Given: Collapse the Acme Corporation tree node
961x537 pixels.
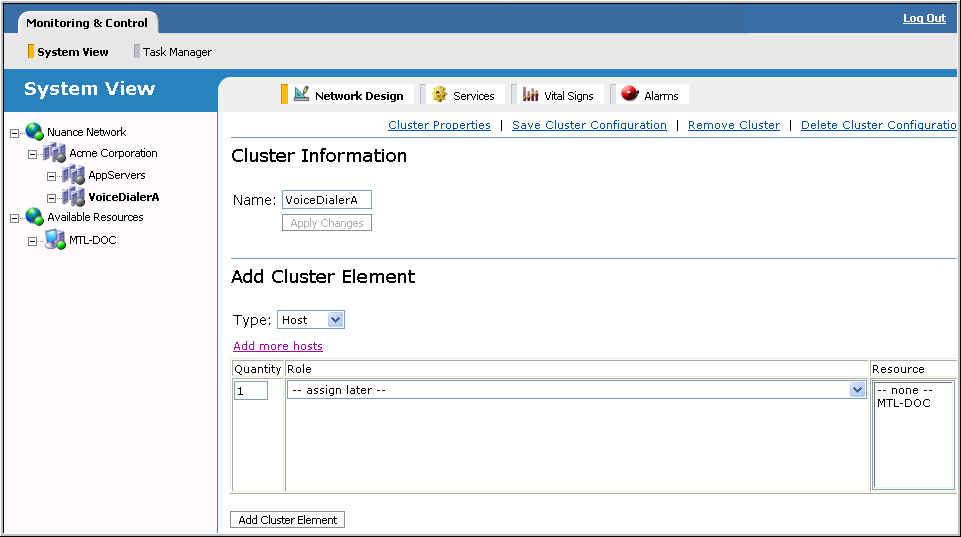Looking at the screenshot, I should click(33, 154).
